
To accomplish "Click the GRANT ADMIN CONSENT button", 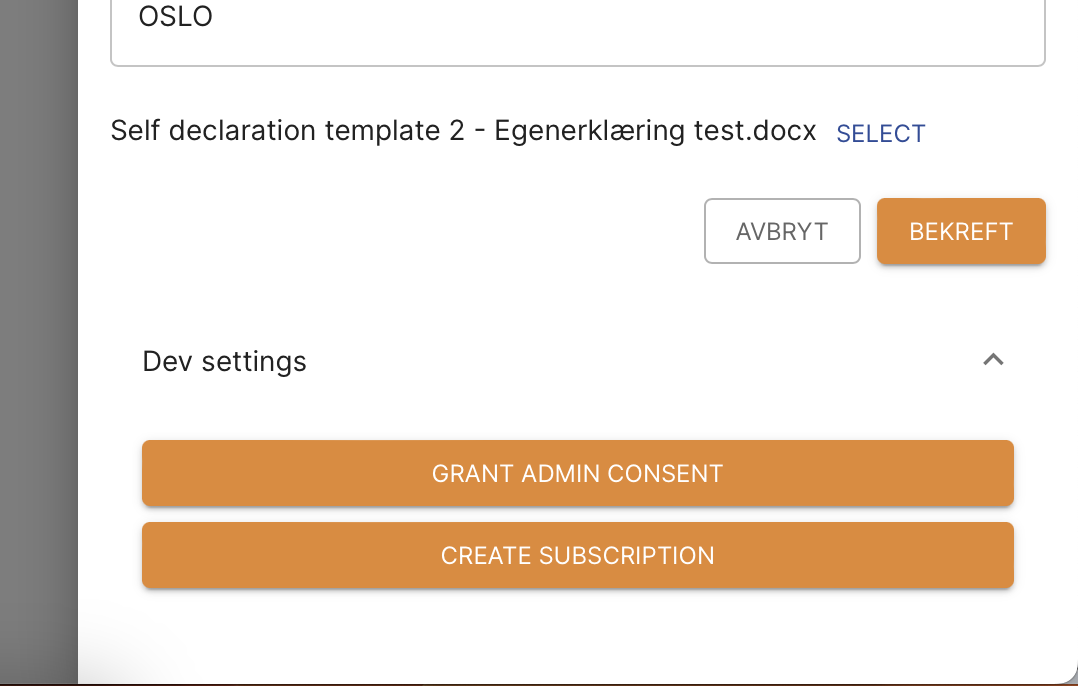I will pos(578,473).
